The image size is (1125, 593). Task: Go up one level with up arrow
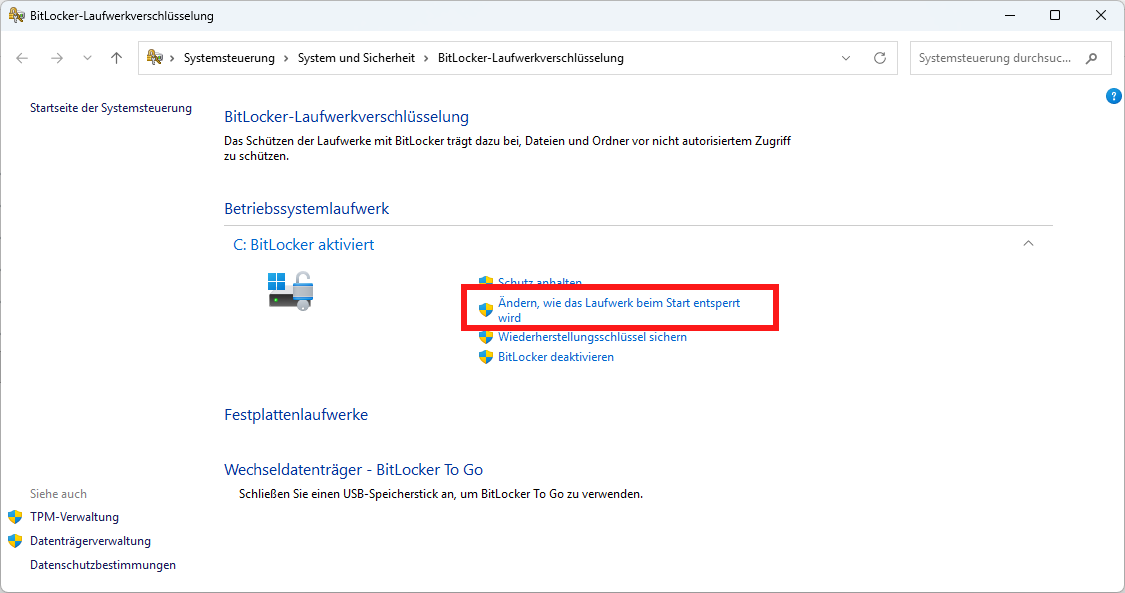point(116,58)
